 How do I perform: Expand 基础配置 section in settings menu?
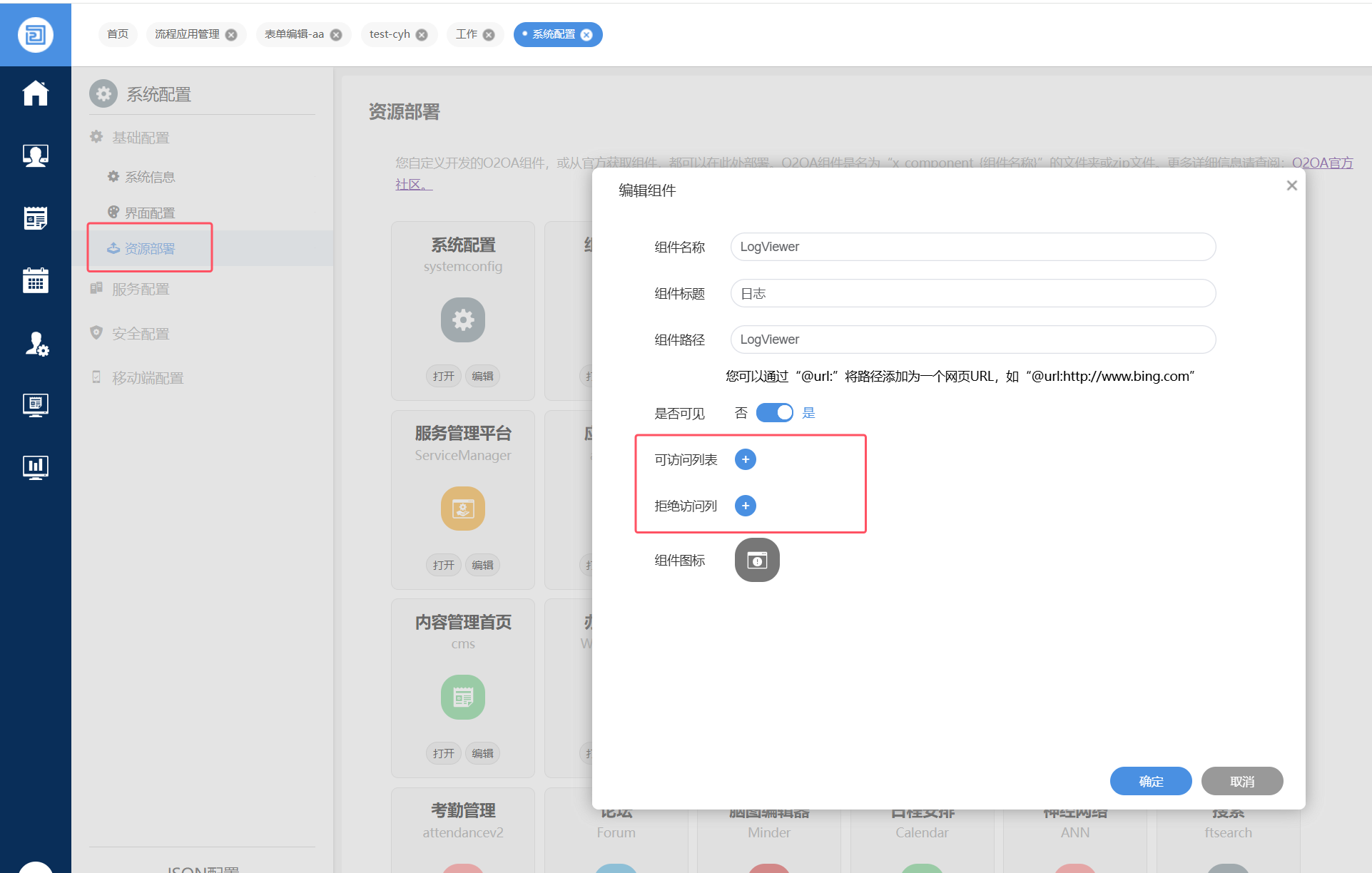tap(141, 138)
